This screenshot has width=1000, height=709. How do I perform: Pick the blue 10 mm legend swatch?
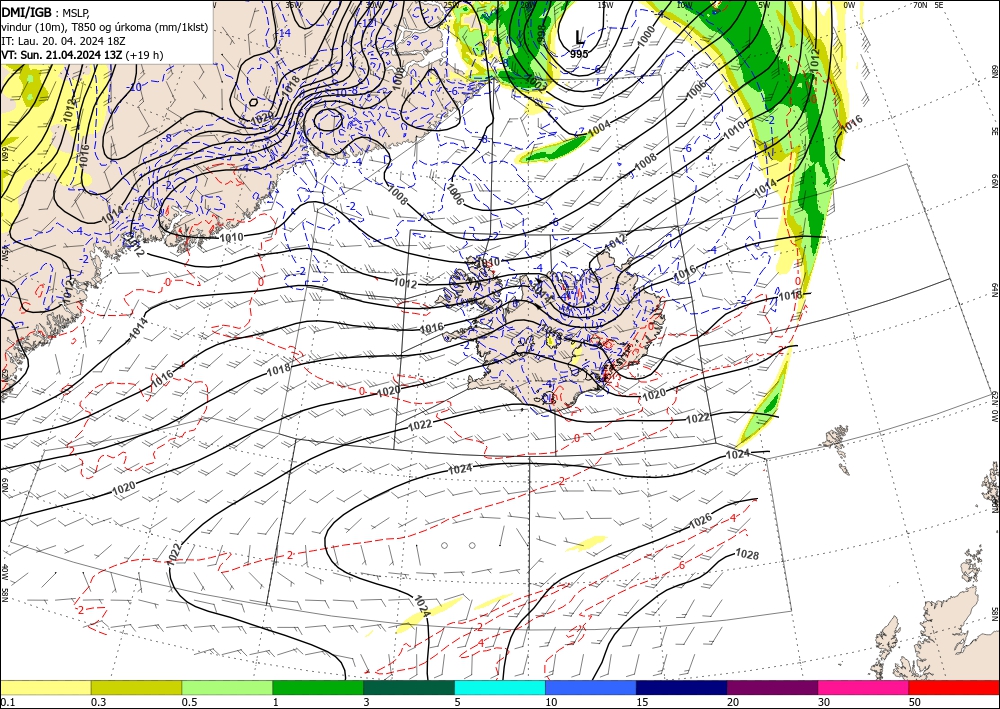point(591,688)
